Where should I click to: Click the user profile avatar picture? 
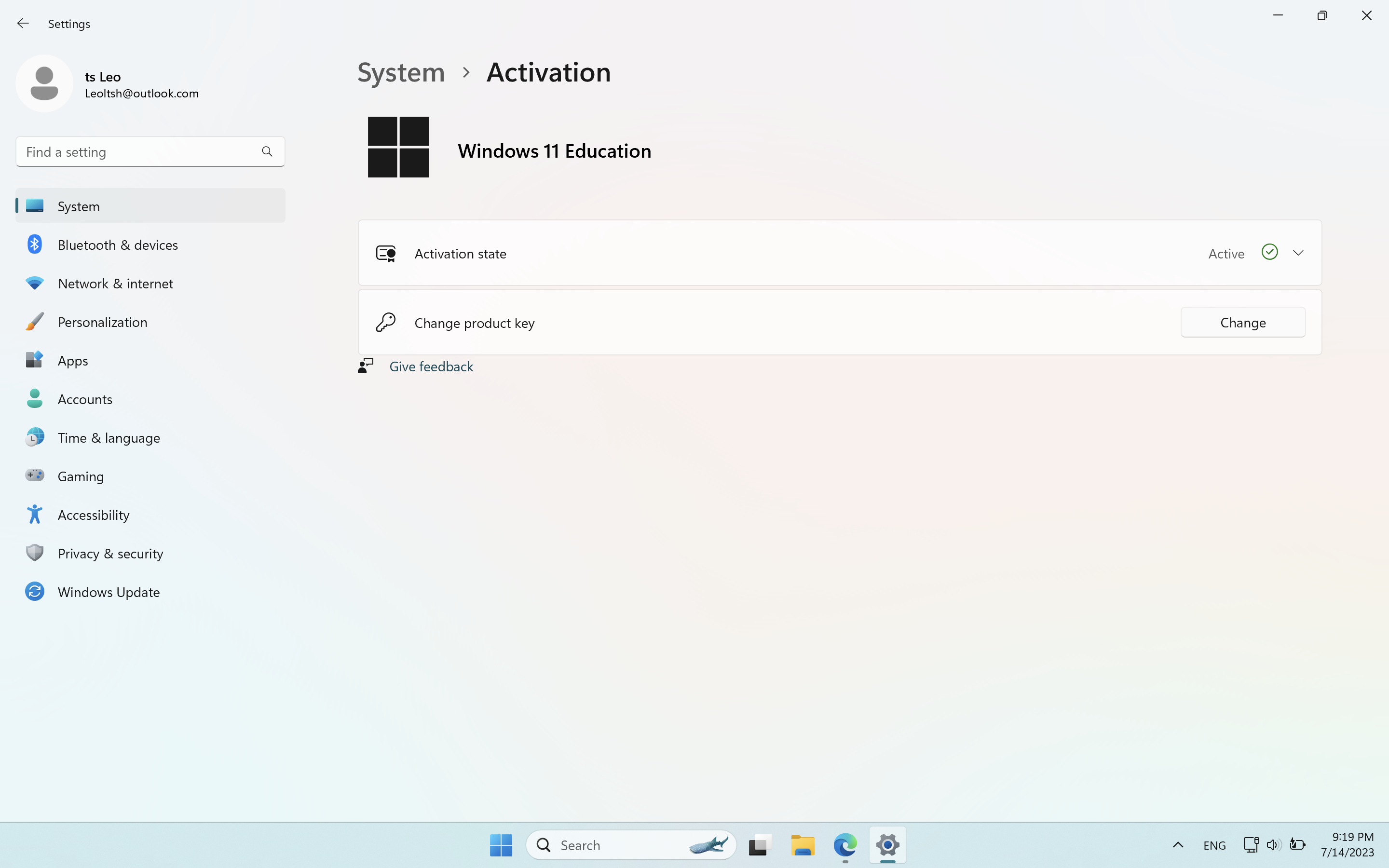[44, 84]
